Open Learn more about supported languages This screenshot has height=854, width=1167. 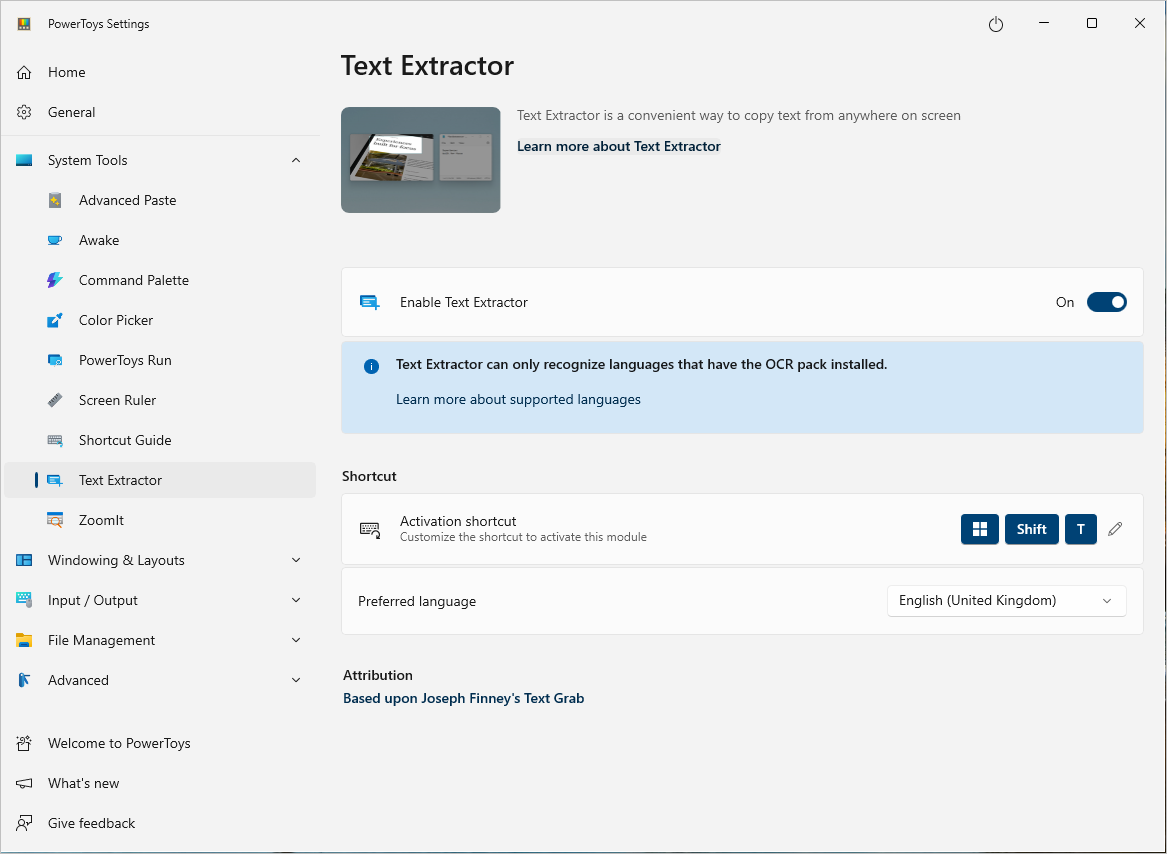pyautogui.click(x=518, y=400)
